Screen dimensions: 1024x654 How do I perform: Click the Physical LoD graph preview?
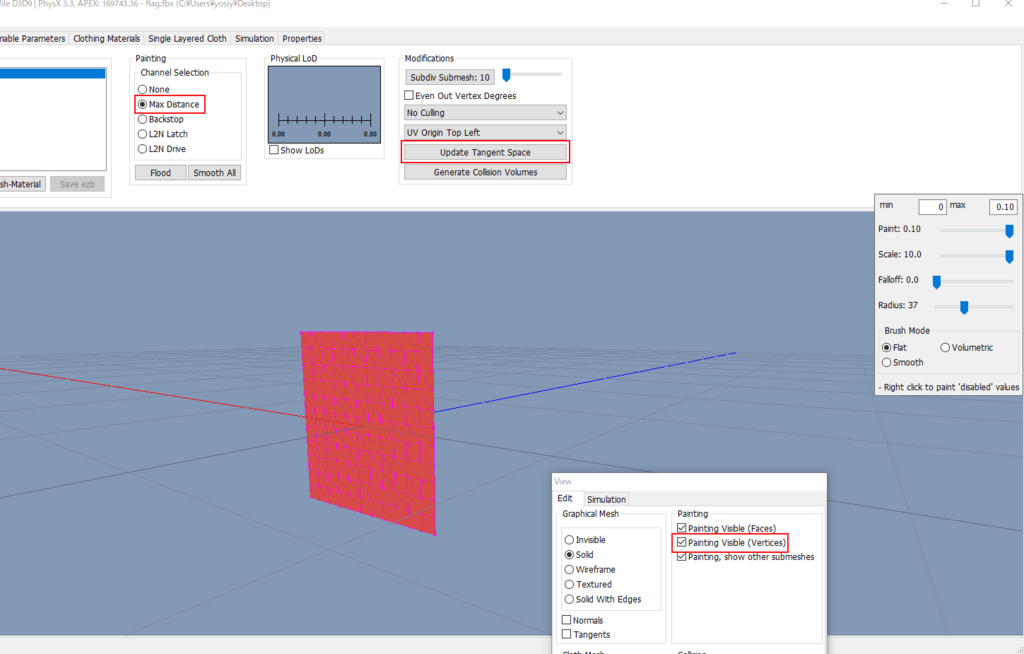click(325, 105)
